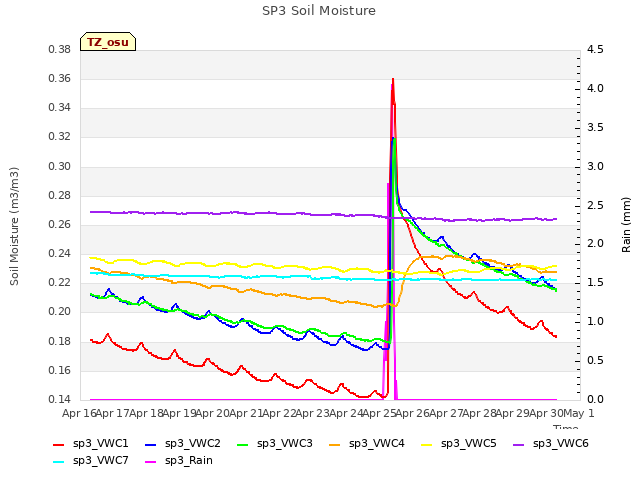Click the sp3_Rain magenta legend swatch
This screenshot has width=640, height=480.
tap(151, 462)
